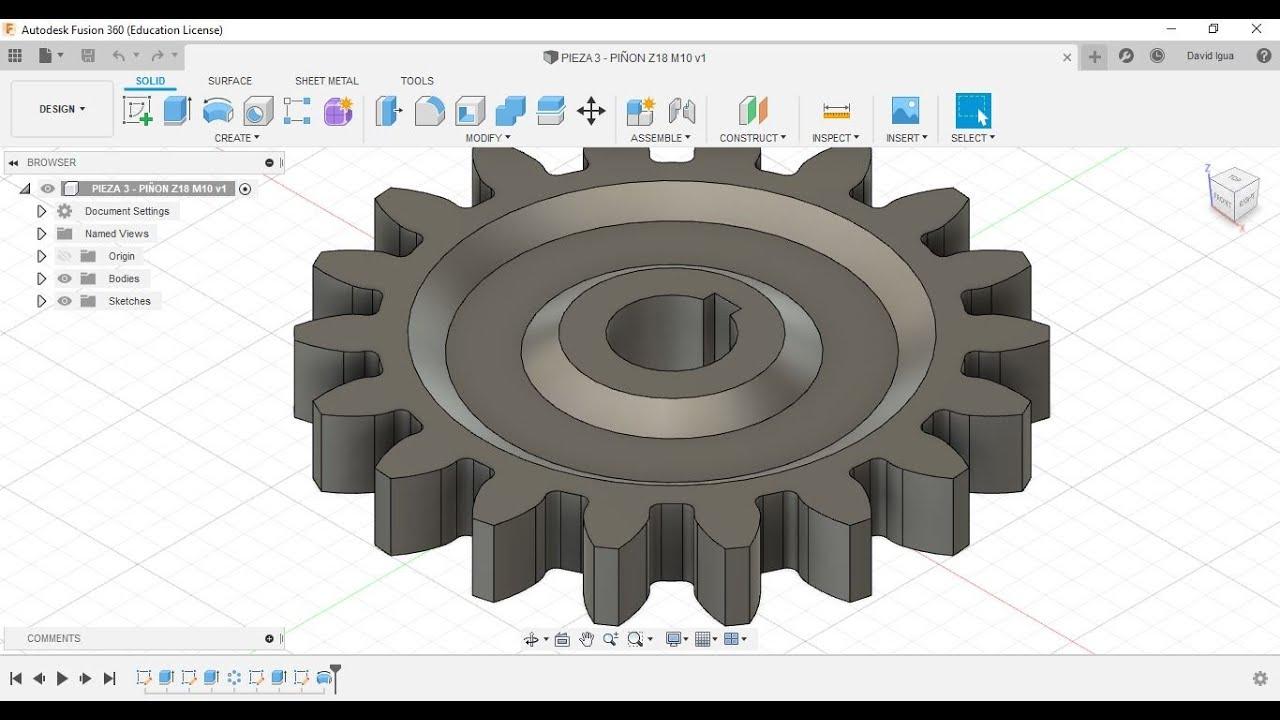1280x720 pixels.
Task: Hide the Bodies folder
Action: pyautogui.click(x=65, y=279)
